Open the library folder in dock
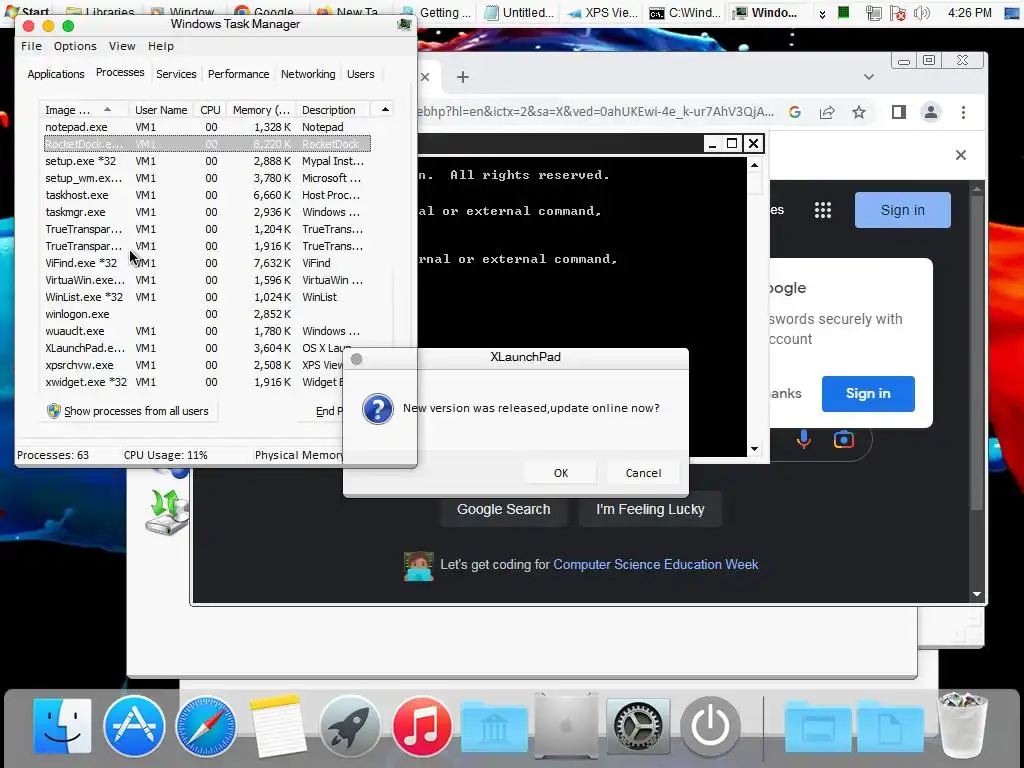 tap(494, 727)
